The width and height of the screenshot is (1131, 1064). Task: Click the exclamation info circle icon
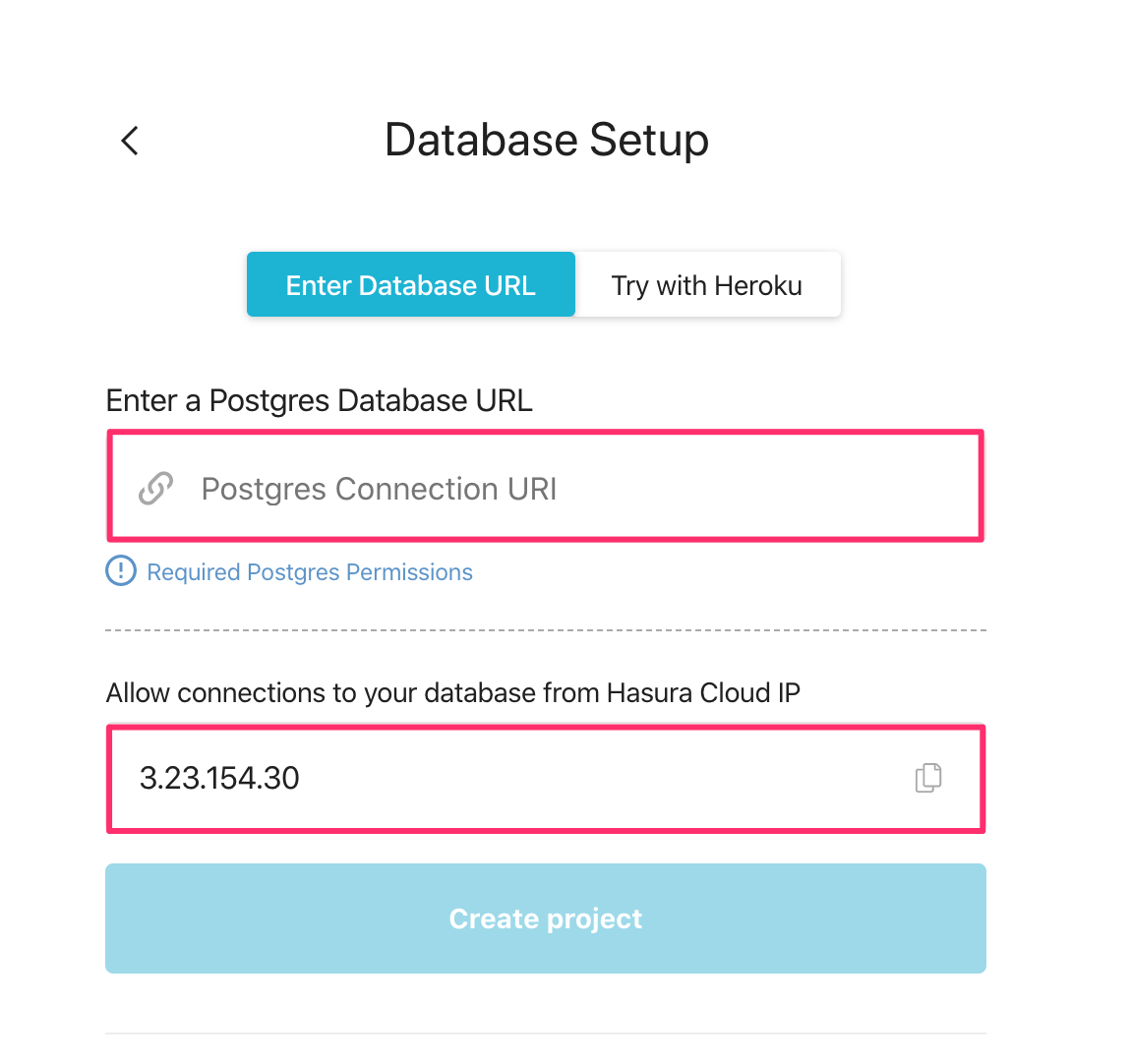point(120,571)
